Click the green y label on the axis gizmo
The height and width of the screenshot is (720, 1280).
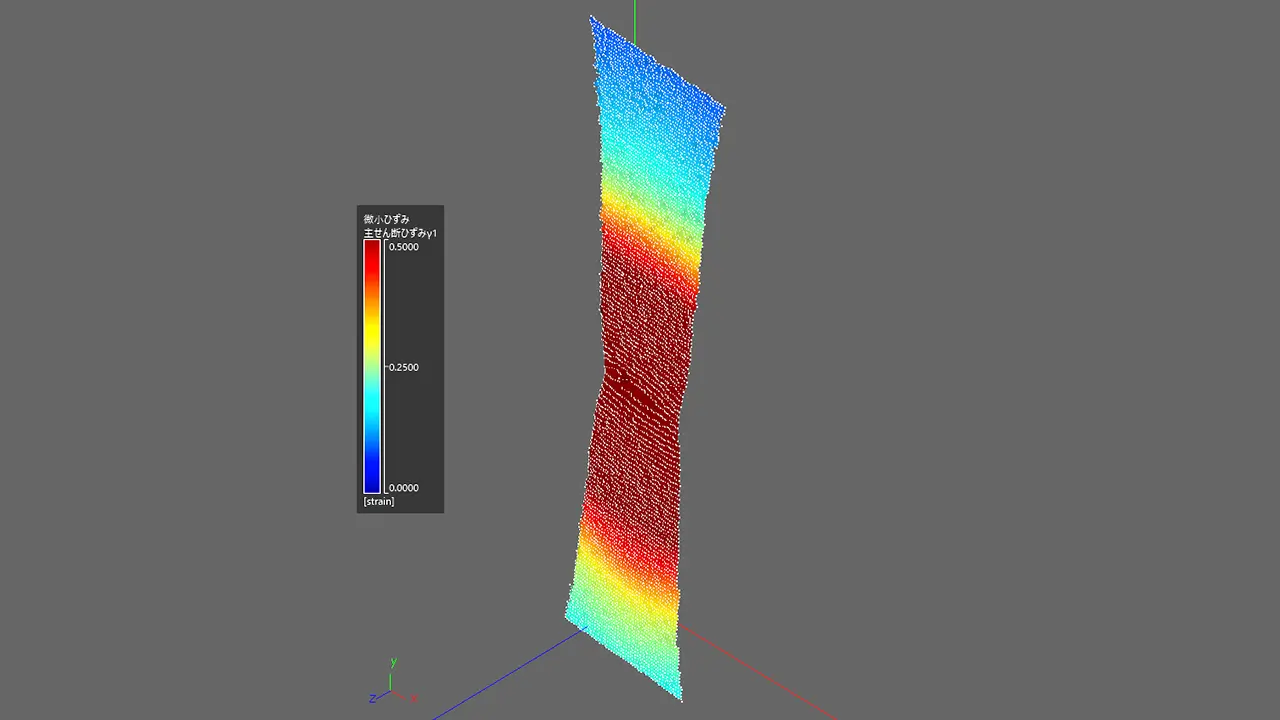[x=394, y=662]
